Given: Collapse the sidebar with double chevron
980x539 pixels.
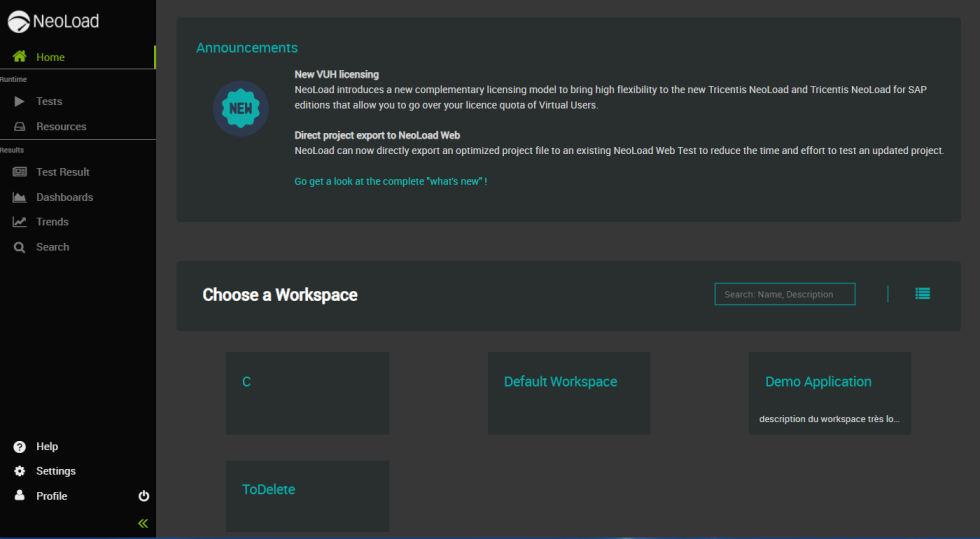Looking at the screenshot, I should tap(143, 523).
